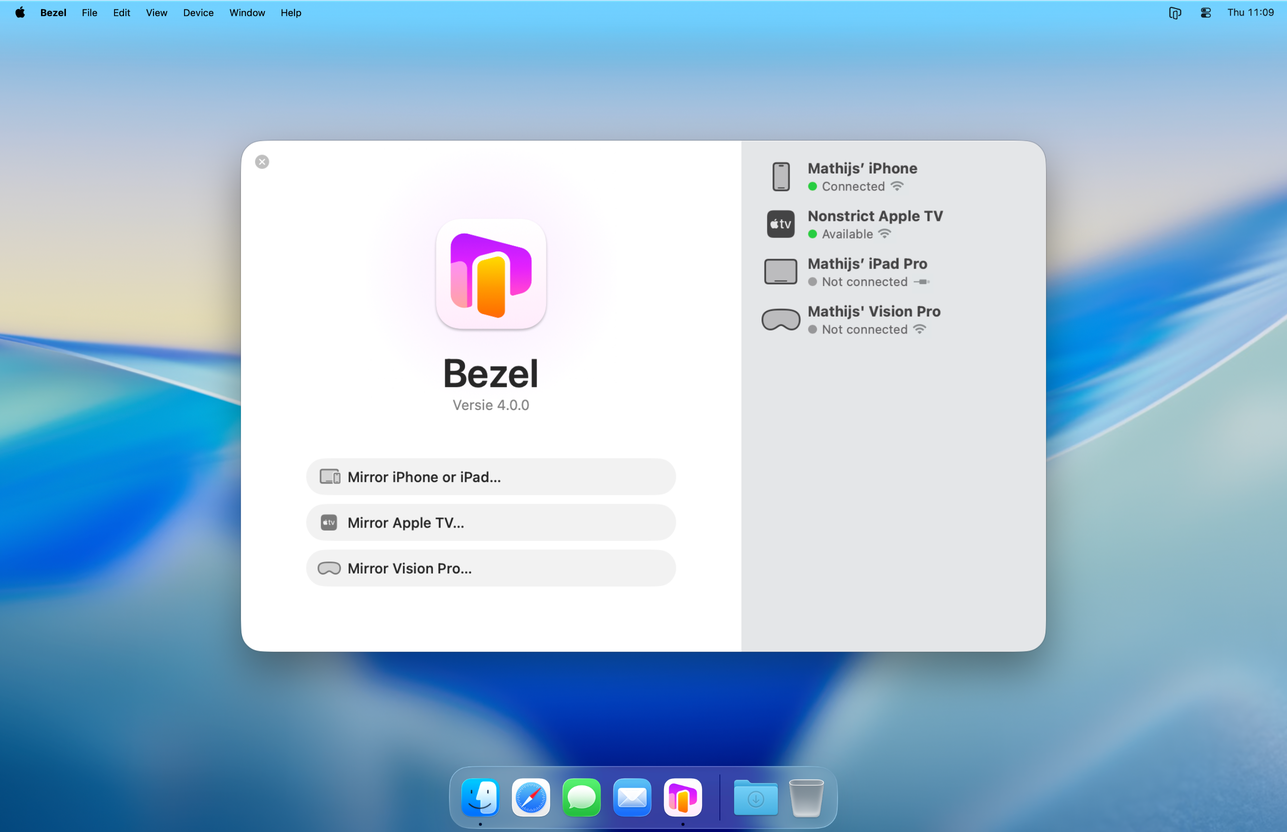Click the Bezel app logo in window
The image size is (1287, 832).
point(491,274)
